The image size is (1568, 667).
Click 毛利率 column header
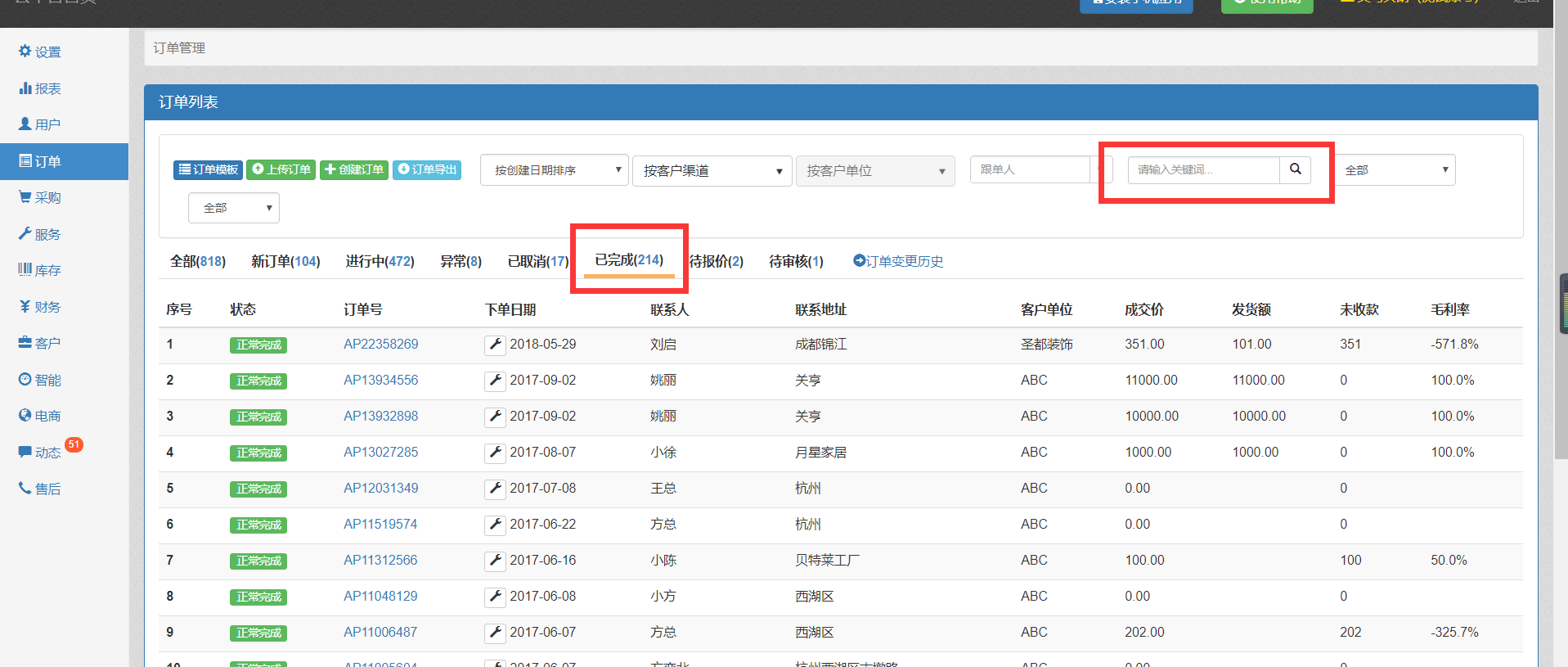(x=1450, y=309)
